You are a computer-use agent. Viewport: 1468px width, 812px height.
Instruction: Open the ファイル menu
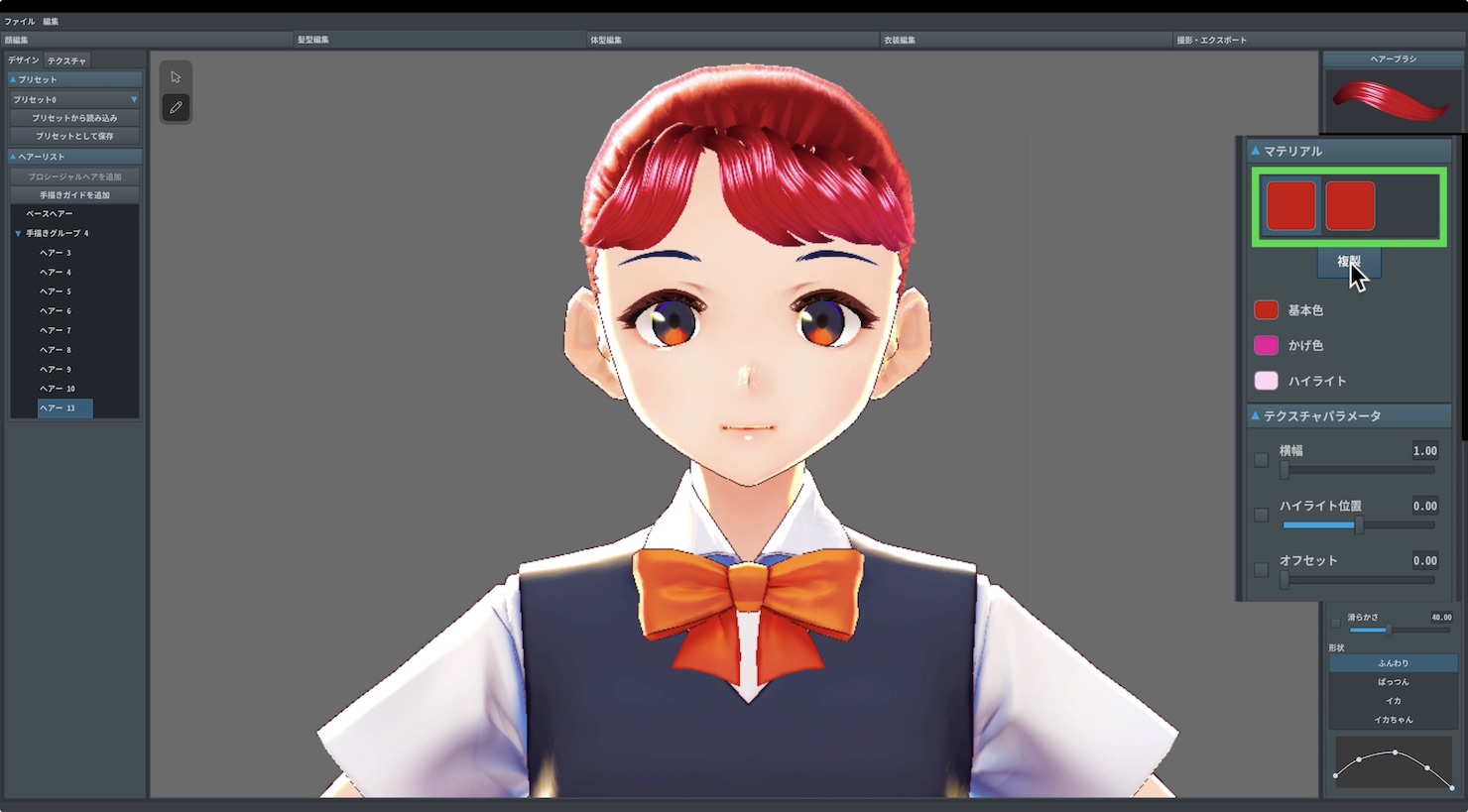pos(20,21)
